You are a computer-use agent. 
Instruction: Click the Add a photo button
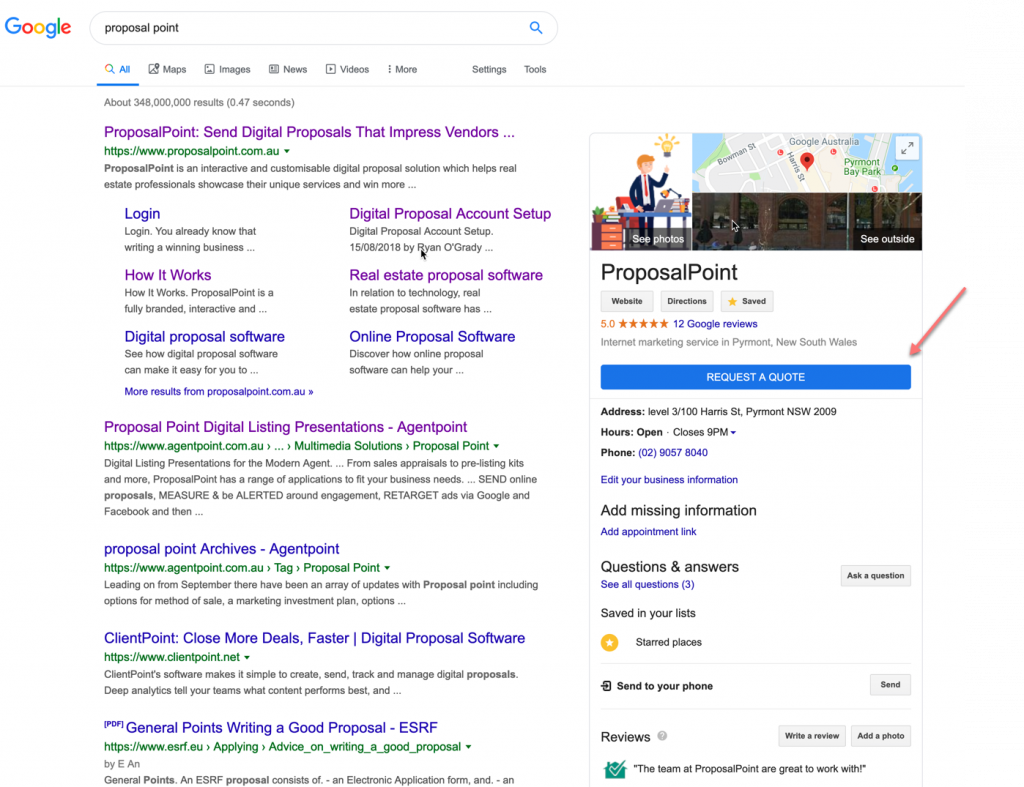[880, 735]
